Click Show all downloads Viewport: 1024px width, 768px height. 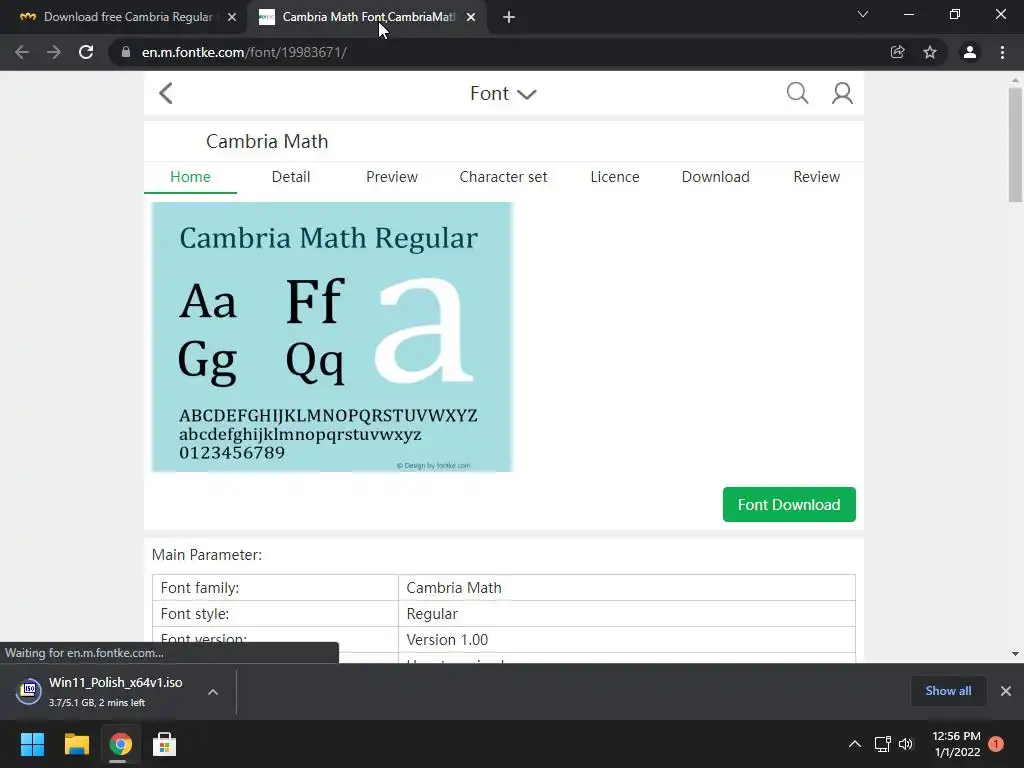click(x=948, y=691)
